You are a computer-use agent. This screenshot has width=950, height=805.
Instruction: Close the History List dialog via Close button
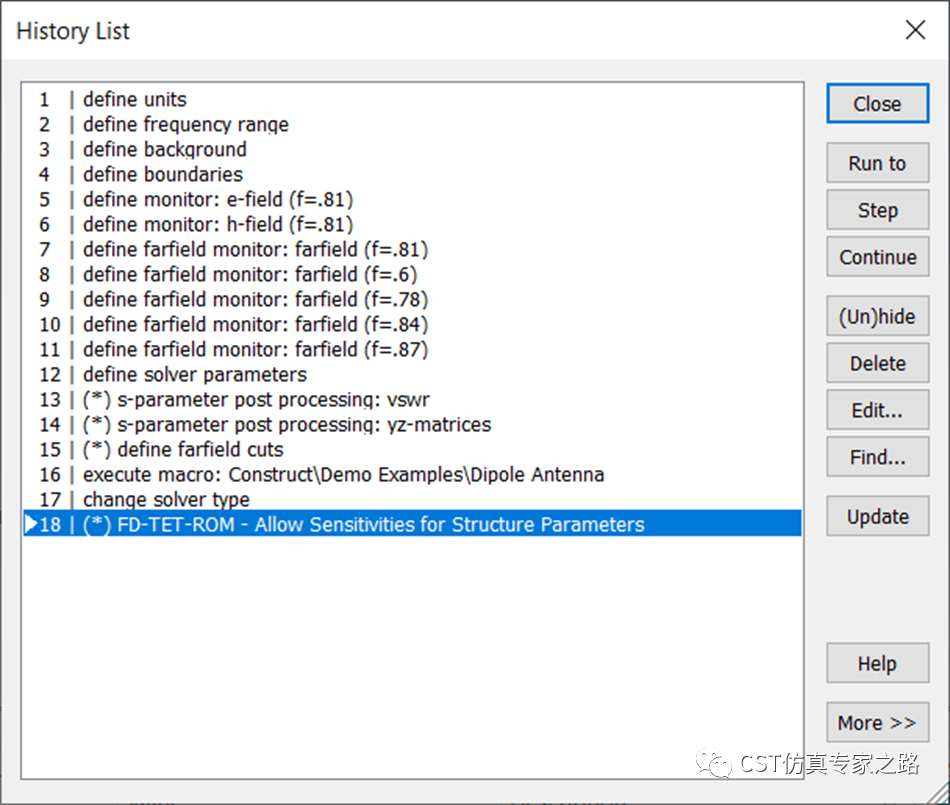pyautogui.click(x=877, y=104)
